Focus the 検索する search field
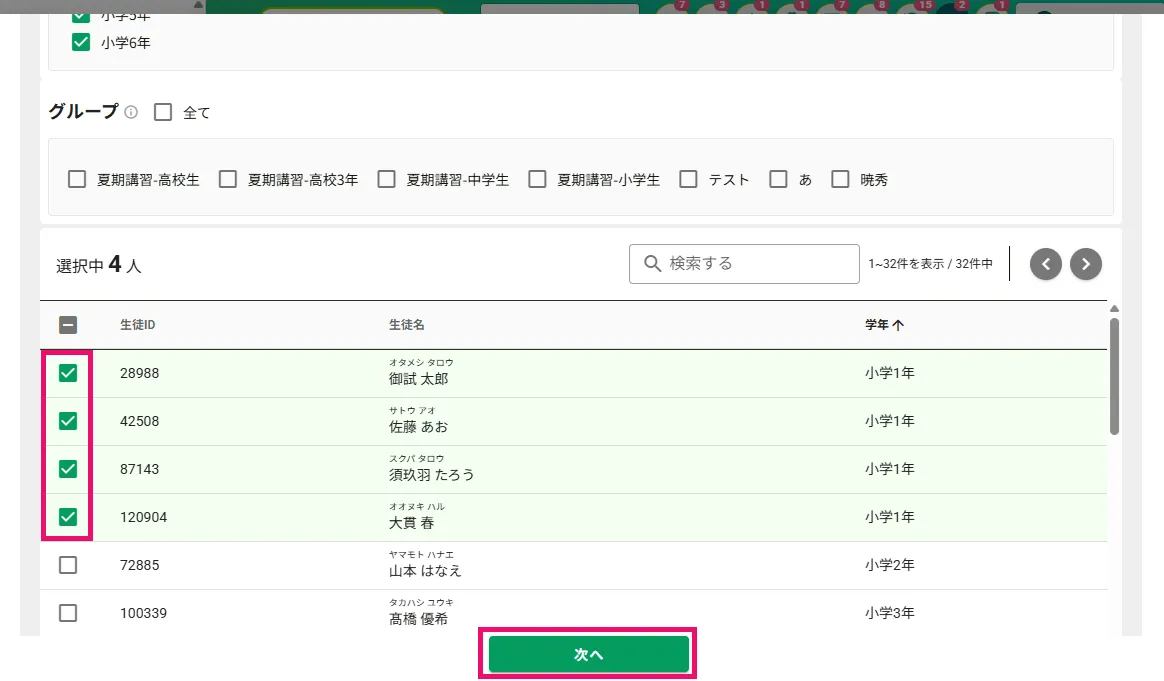 pyautogui.click(x=744, y=264)
